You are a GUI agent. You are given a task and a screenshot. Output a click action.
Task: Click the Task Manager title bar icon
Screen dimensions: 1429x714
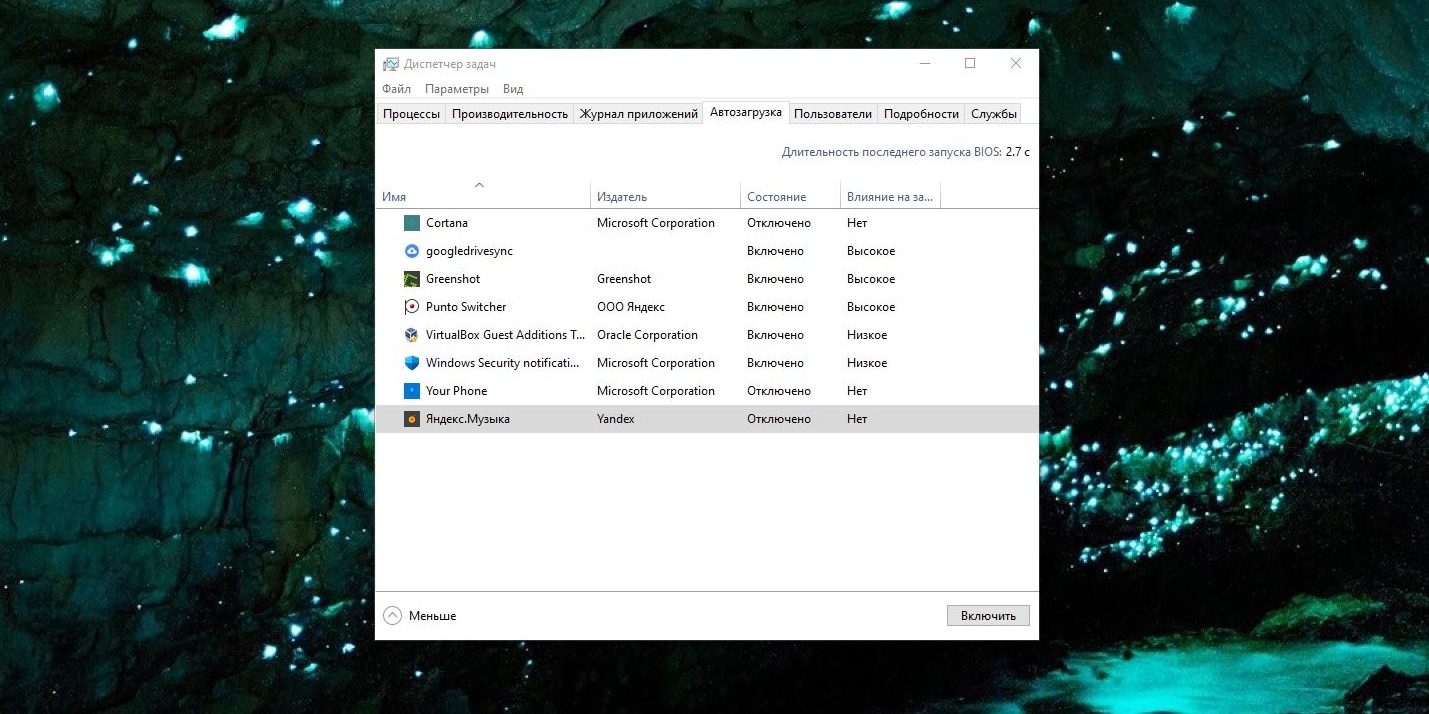click(x=390, y=63)
